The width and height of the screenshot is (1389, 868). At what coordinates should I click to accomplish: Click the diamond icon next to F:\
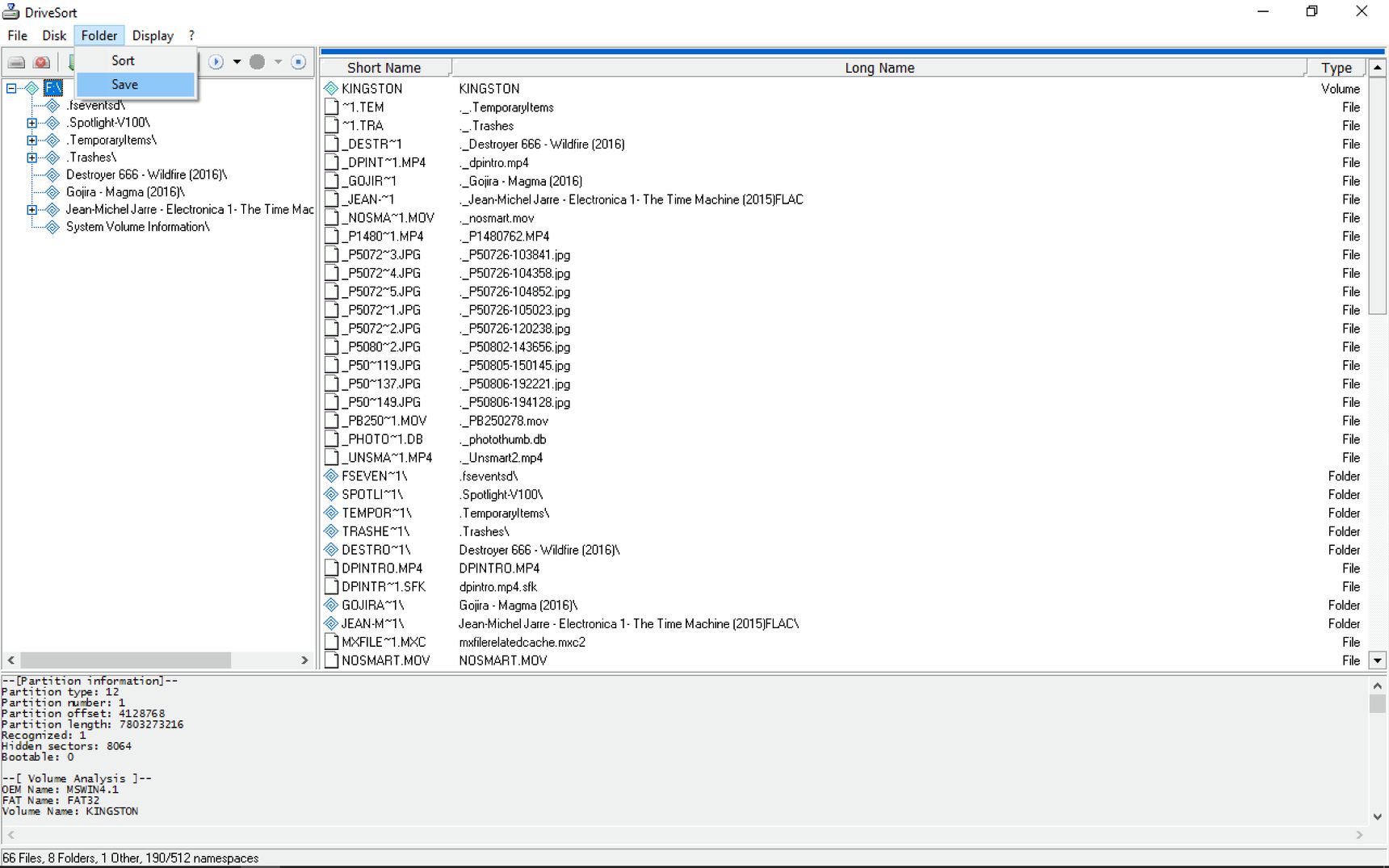coord(32,88)
